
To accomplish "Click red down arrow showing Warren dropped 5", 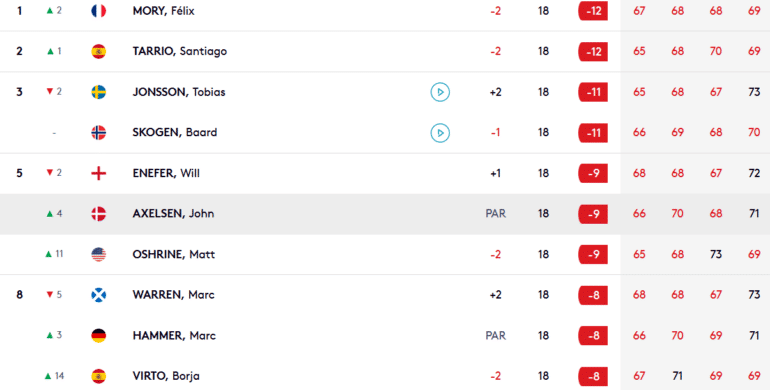I will pyautogui.click(x=49, y=295).
